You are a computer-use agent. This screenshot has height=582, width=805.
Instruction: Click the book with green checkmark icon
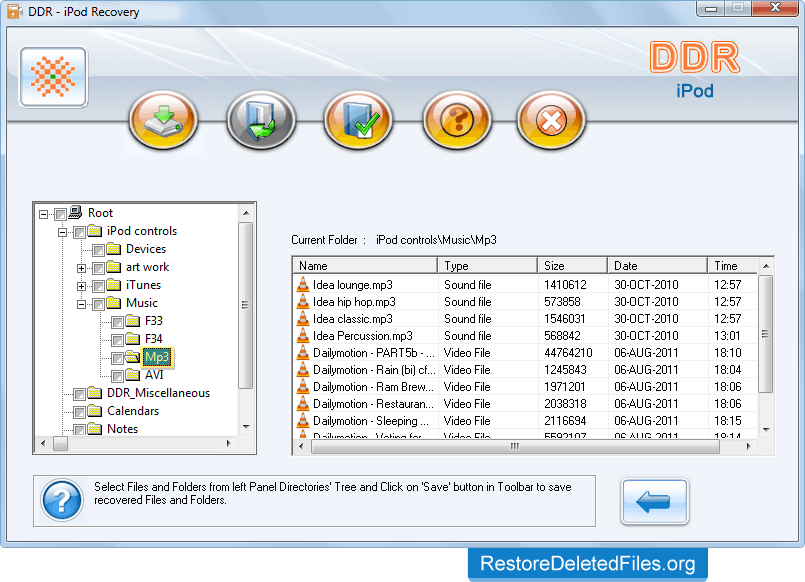click(358, 121)
